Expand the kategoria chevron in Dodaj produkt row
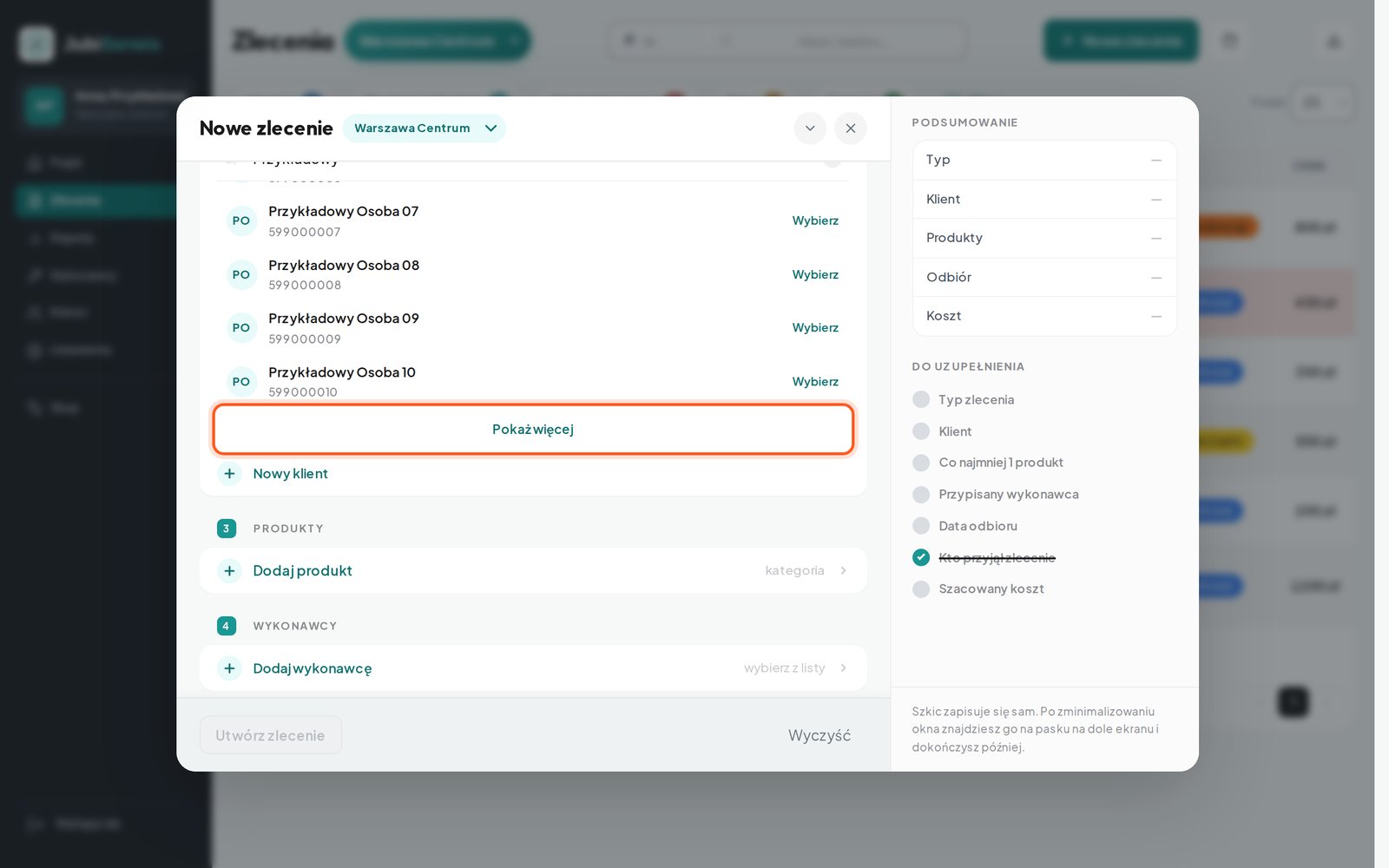1389x868 pixels. tap(843, 570)
